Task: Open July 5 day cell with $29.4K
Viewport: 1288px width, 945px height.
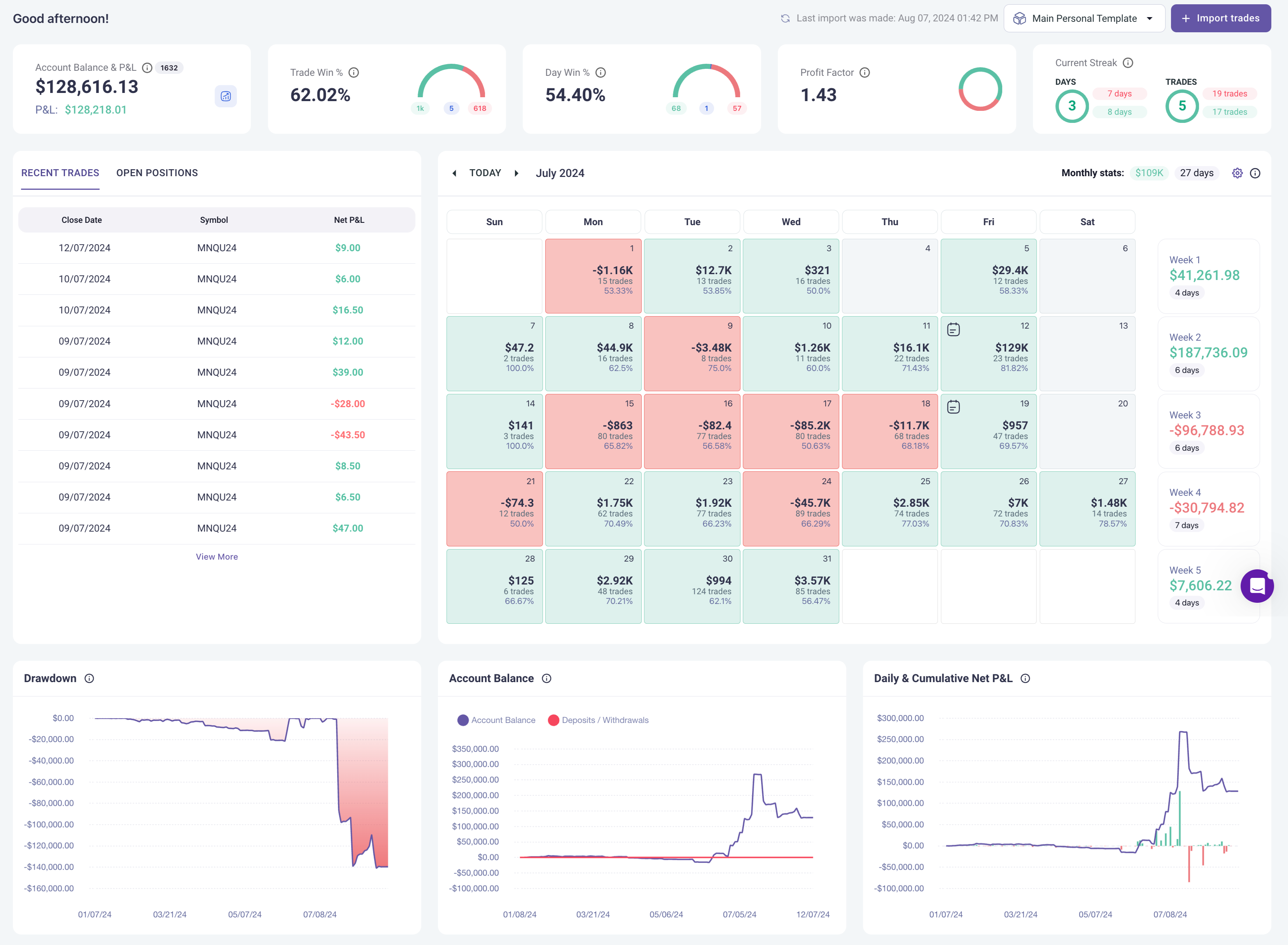Action: click(x=988, y=276)
